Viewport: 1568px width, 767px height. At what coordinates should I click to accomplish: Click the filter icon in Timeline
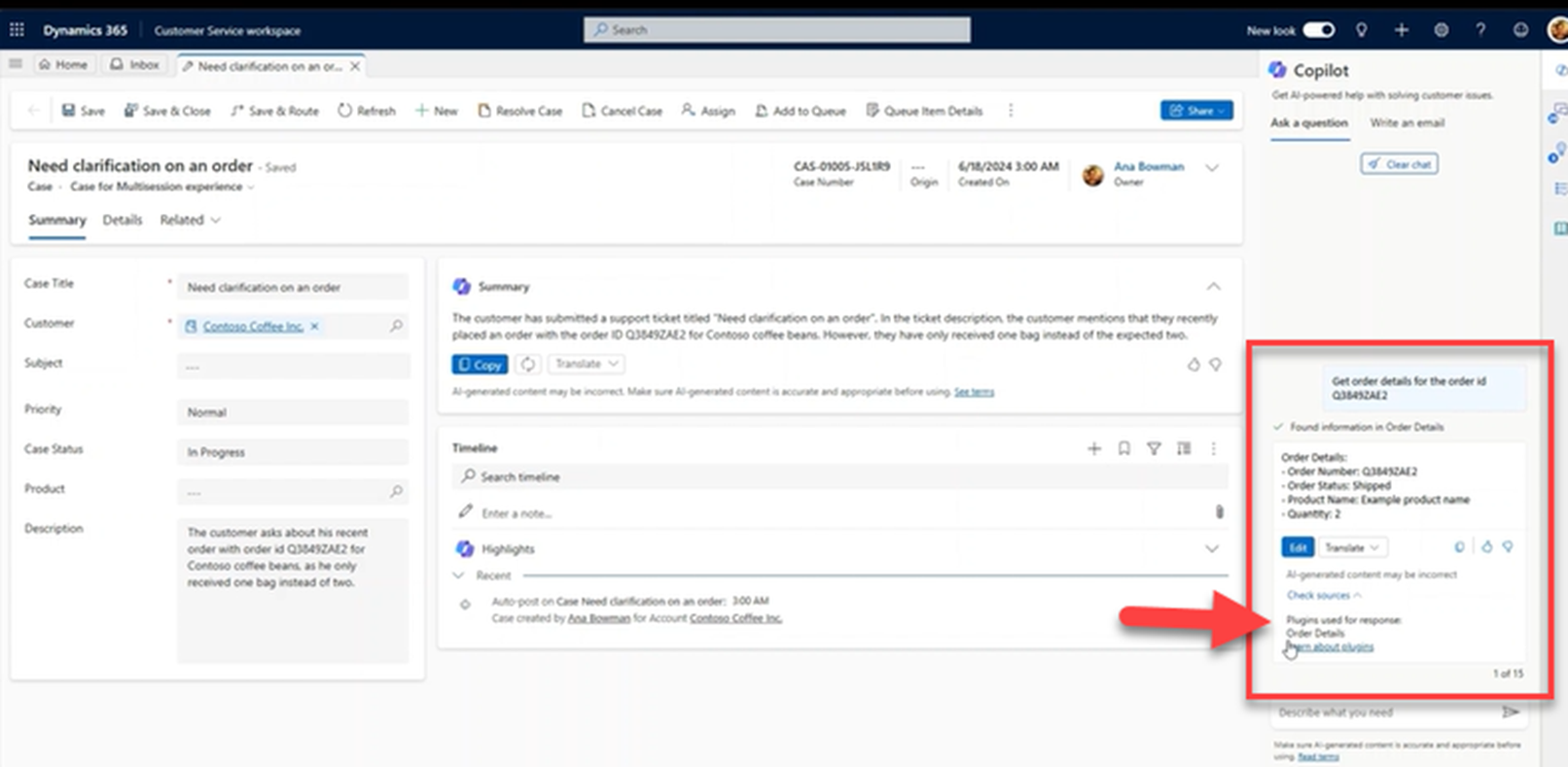click(x=1154, y=448)
